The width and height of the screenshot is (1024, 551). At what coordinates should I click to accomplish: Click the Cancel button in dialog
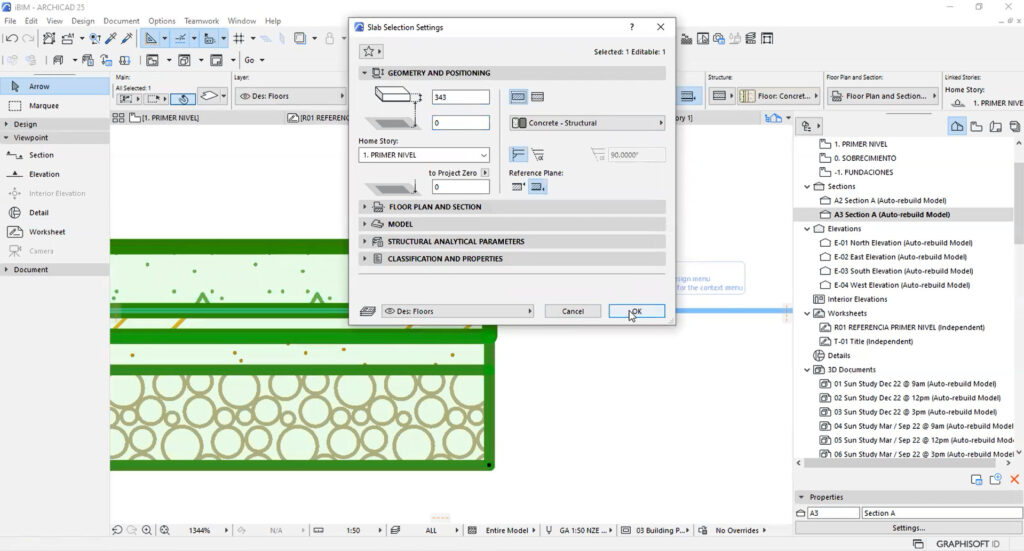click(x=572, y=311)
